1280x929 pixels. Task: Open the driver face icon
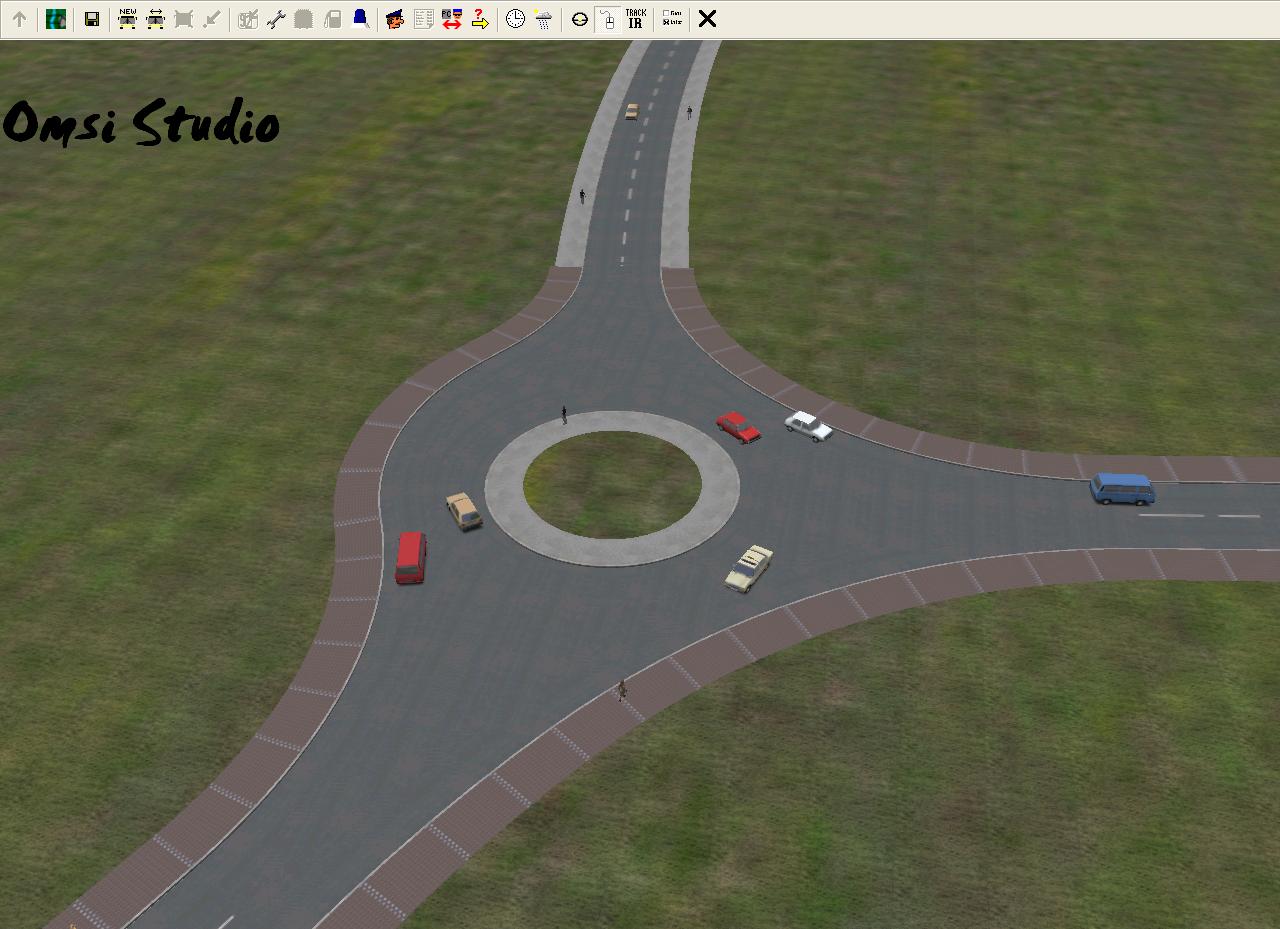point(395,19)
